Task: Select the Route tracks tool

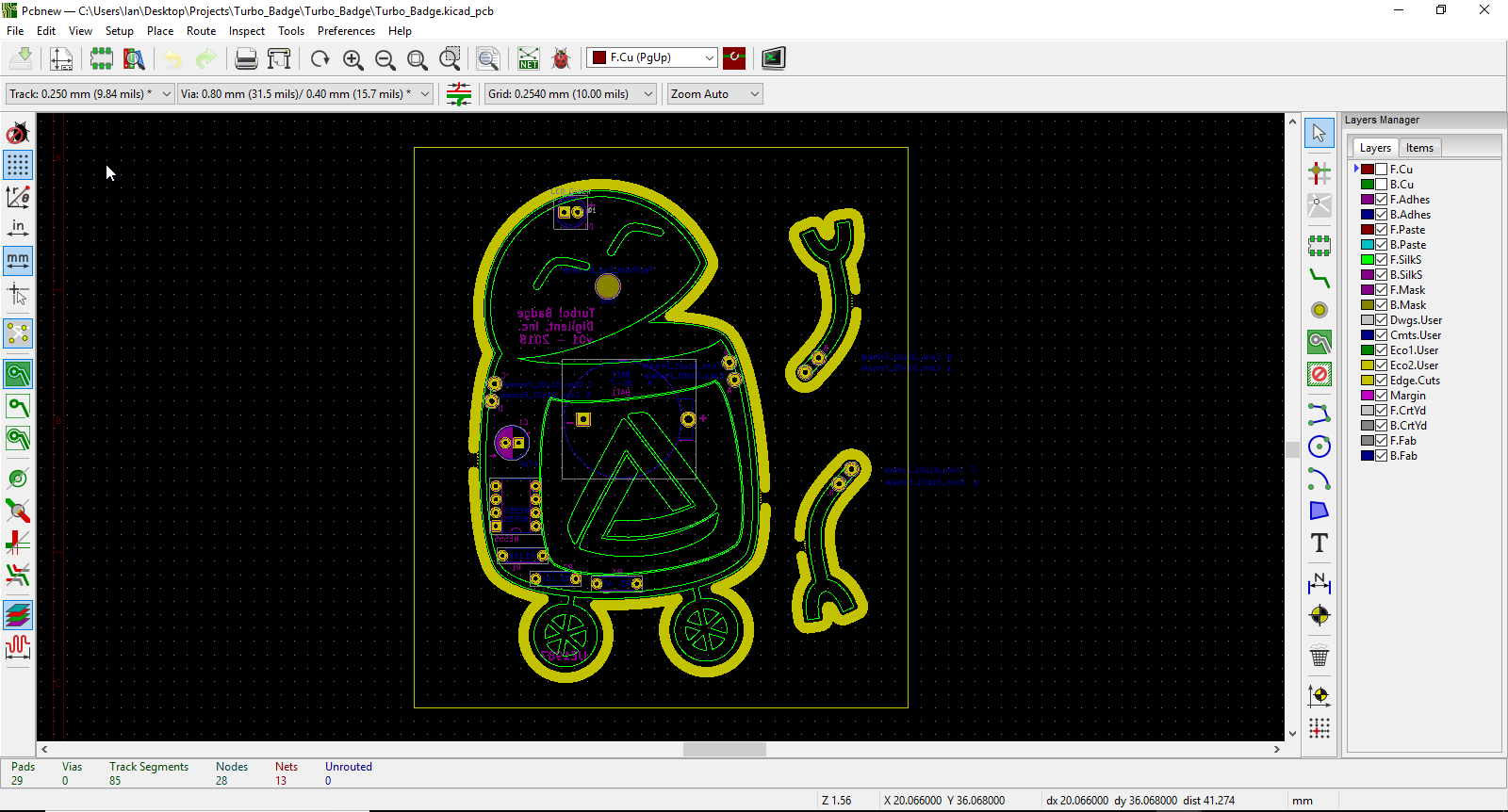Action: click(x=1319, y=278)
